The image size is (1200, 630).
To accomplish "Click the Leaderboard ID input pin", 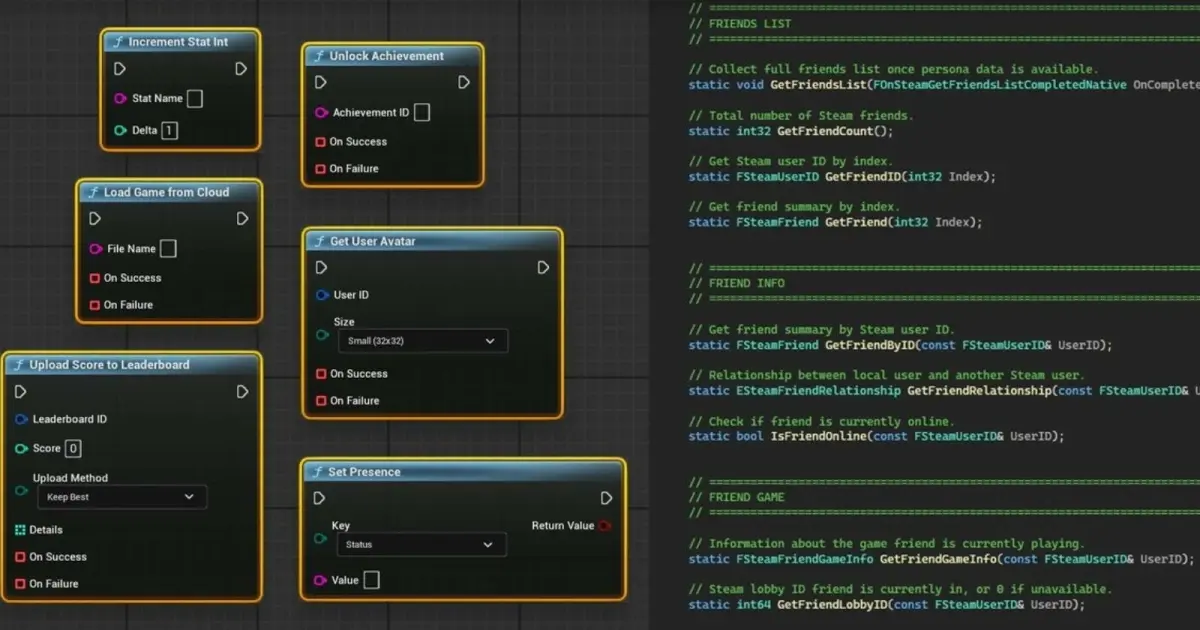I will tap(19, 419).
